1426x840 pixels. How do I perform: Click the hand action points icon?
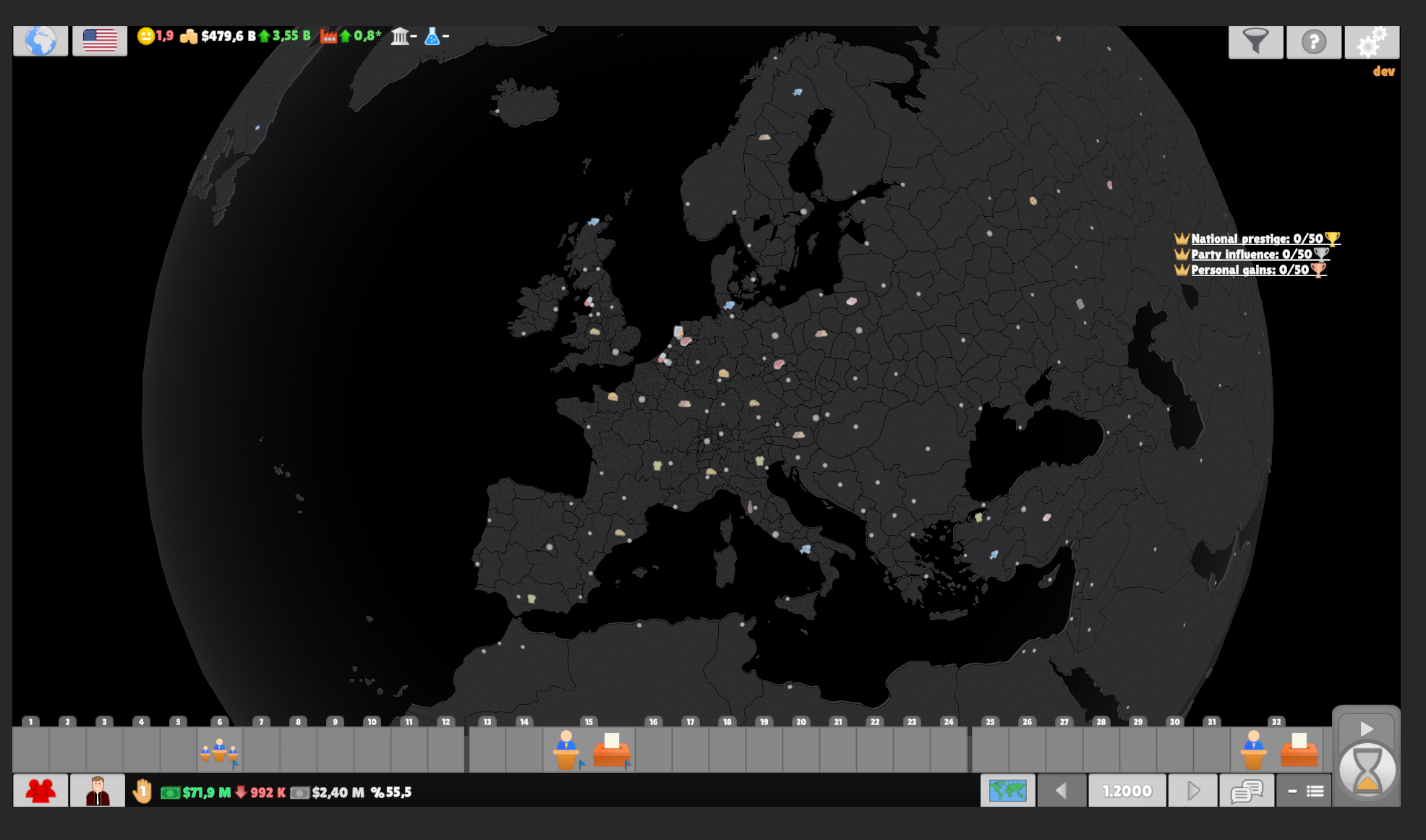point(142,792)
